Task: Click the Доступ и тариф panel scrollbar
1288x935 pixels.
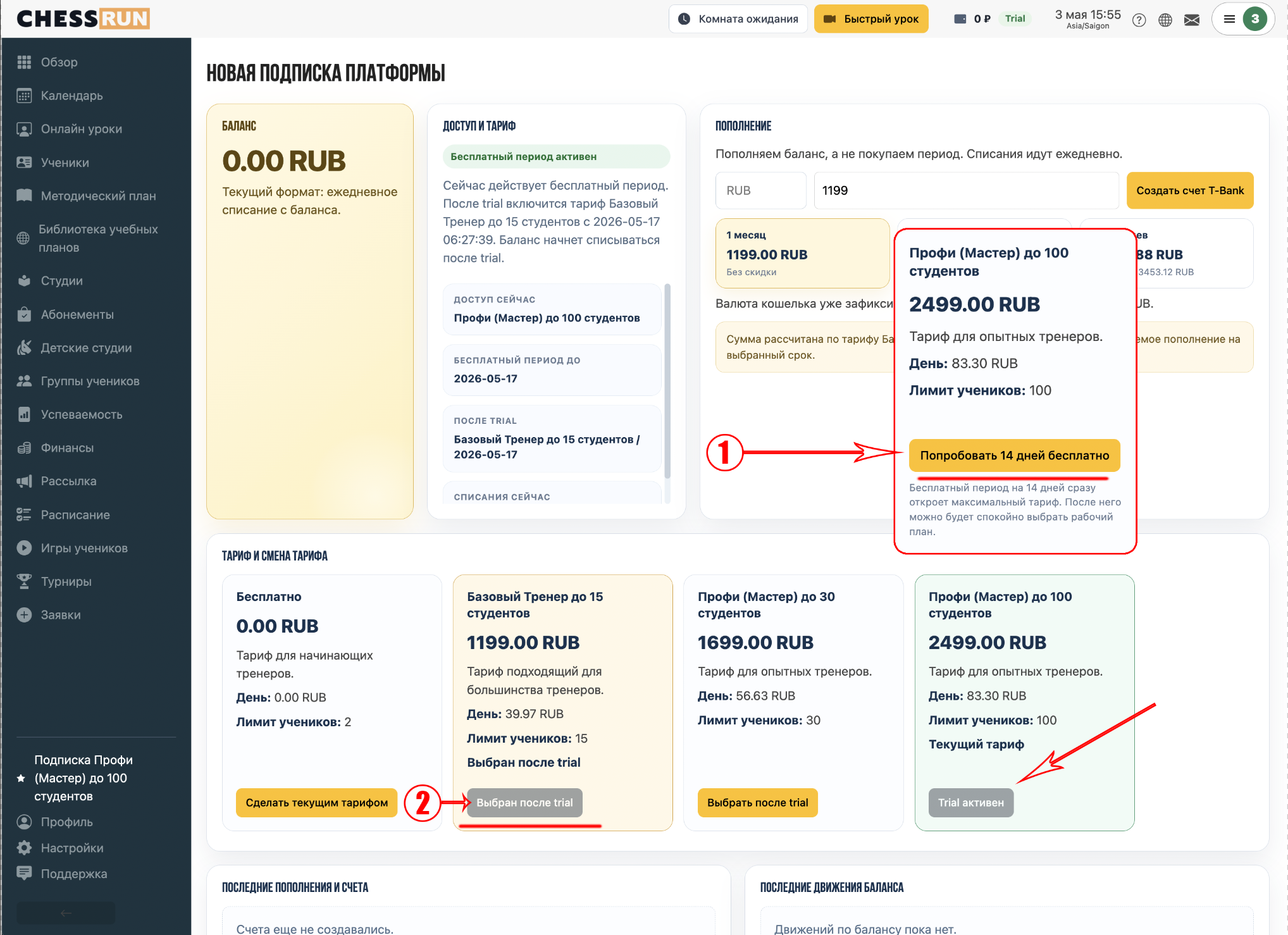Action: click(x=667, y=381)
